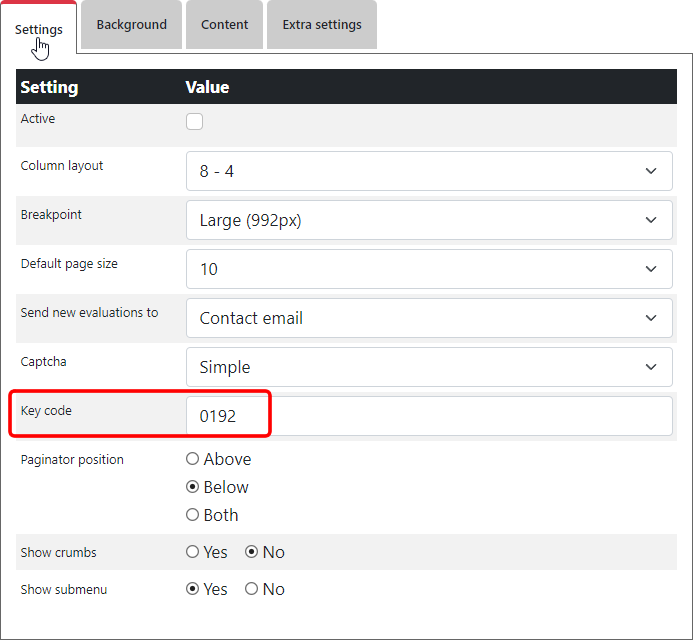Select Both for Paginator position

(x=193, y=516)
